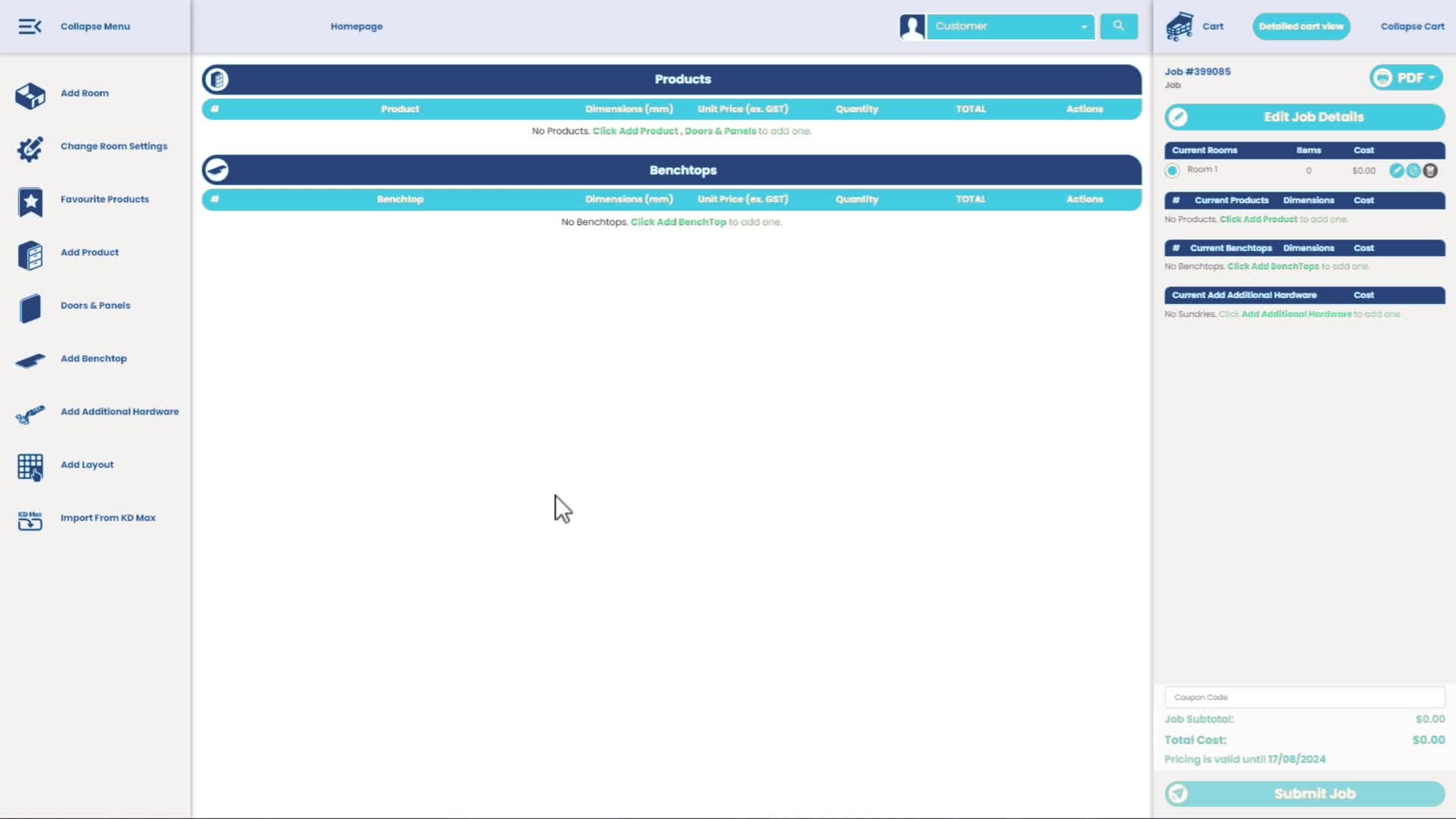Click the Products section header icon
The image size is (1456, 819).
(x=217, y=79)
